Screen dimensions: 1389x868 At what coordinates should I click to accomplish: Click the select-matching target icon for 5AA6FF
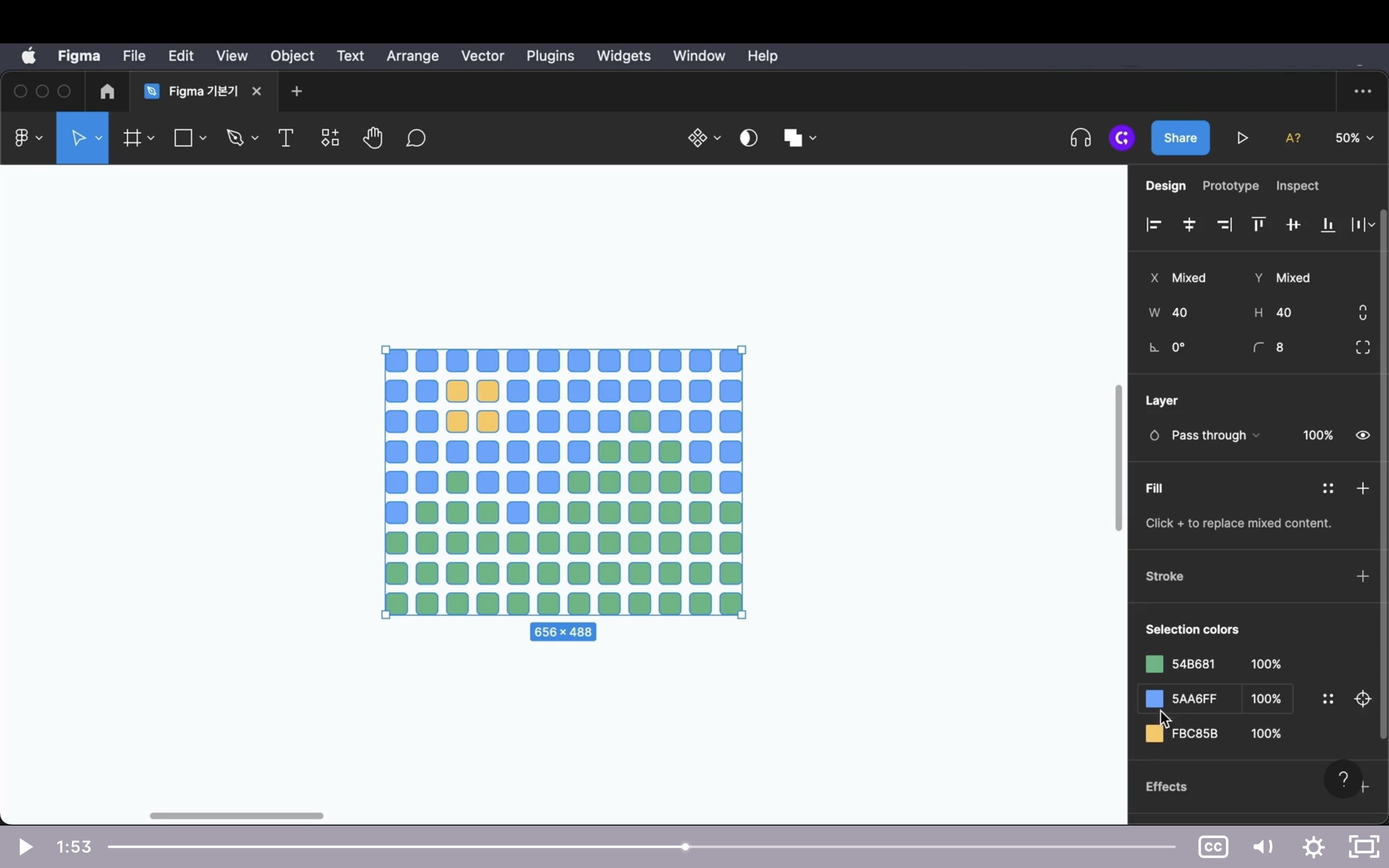1362,699
